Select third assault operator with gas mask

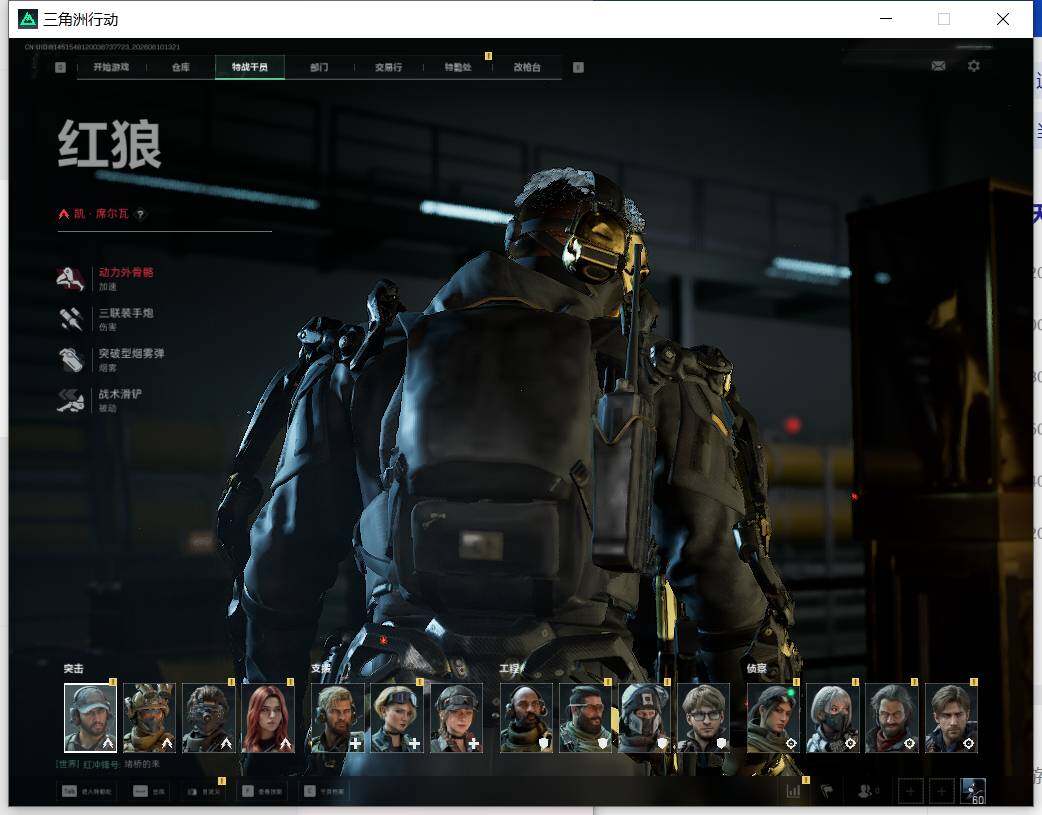coord(209,718)
